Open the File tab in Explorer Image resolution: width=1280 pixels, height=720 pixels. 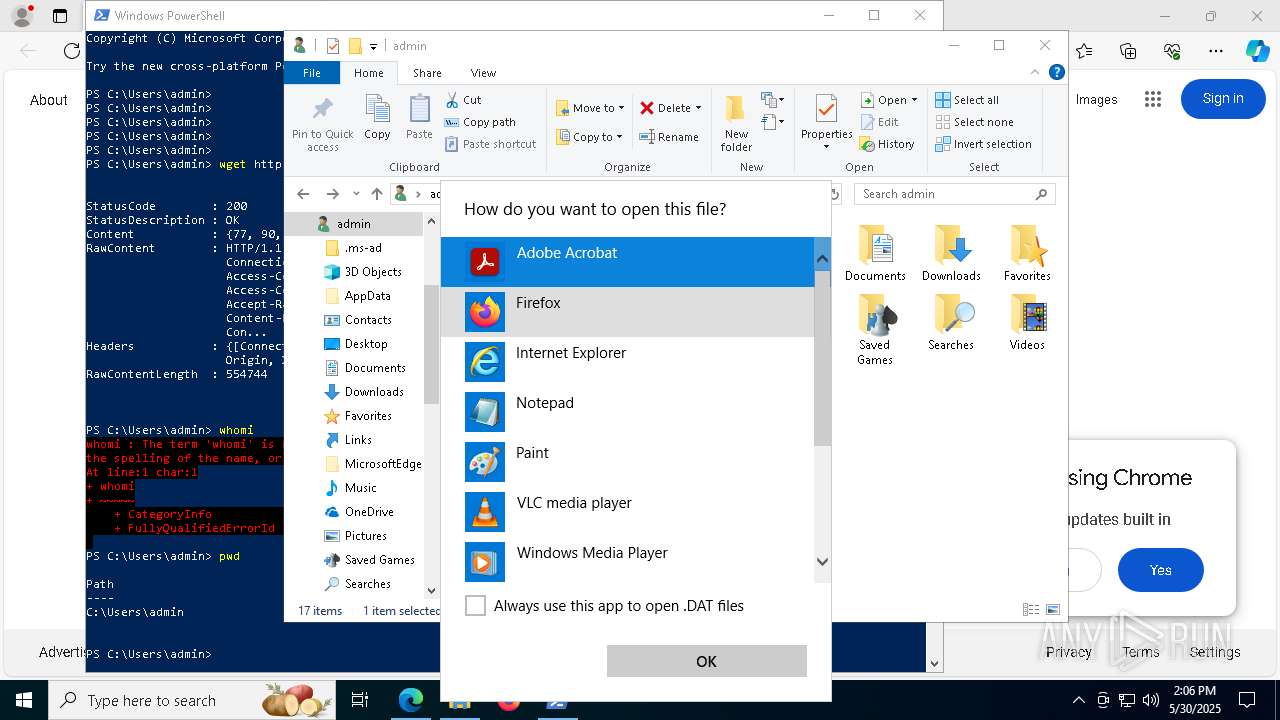click(x=312, y=73)
